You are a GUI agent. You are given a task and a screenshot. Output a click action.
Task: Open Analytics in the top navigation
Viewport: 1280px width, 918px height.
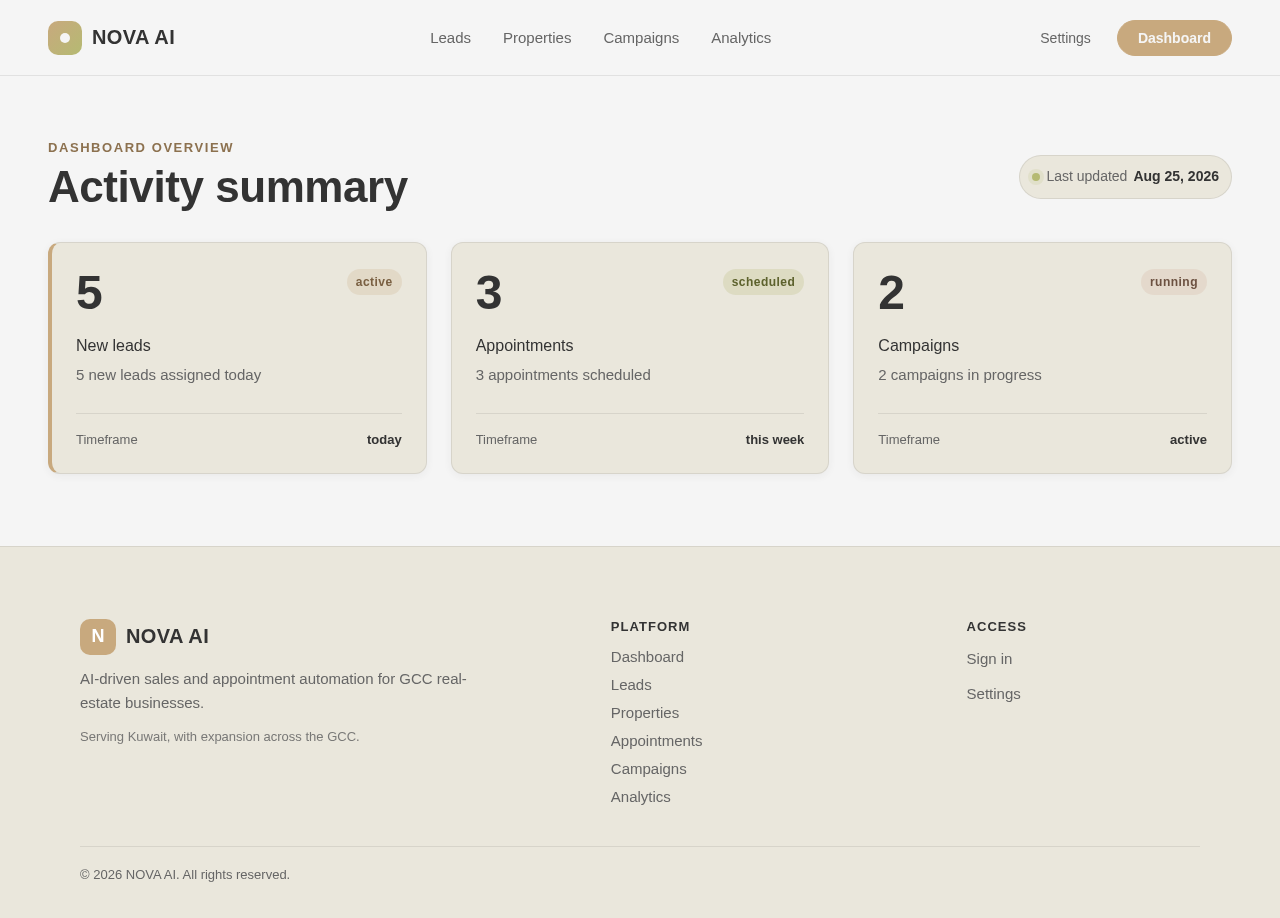[741, 38]
